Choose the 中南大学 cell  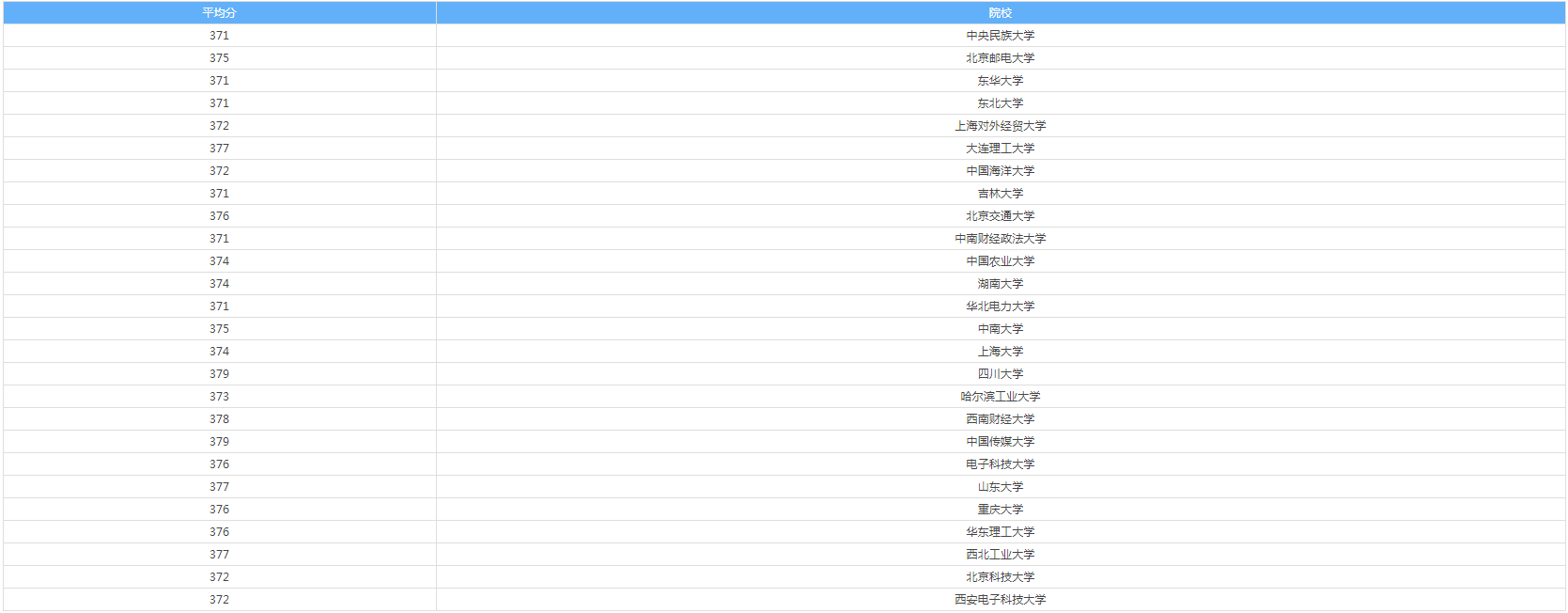(1001, 329)
